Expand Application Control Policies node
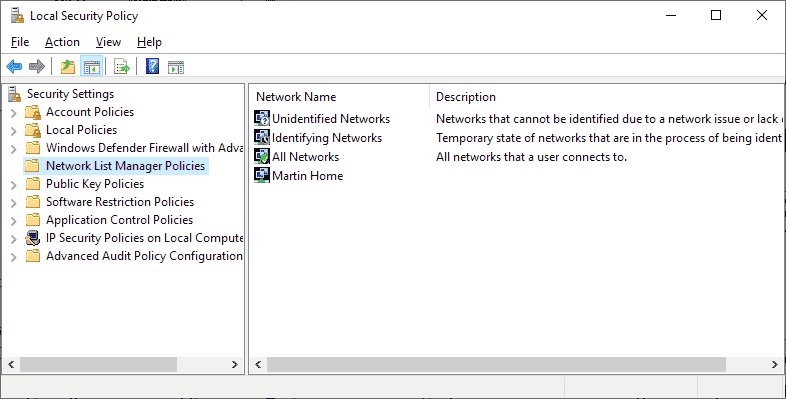 pos(14,221)
